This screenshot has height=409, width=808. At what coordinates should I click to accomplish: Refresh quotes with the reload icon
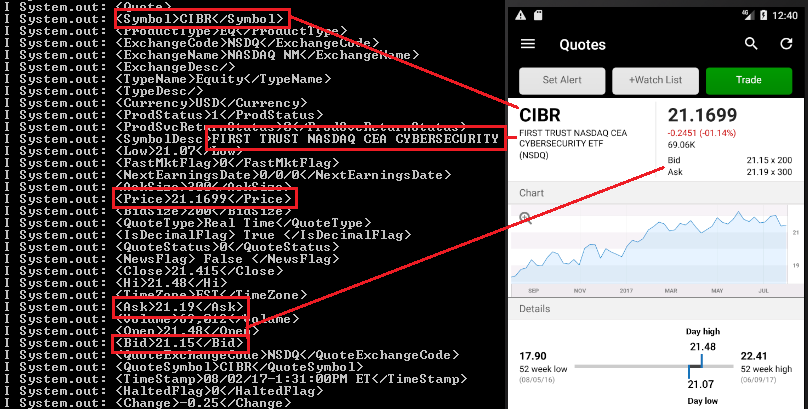[x=786, y=44]
